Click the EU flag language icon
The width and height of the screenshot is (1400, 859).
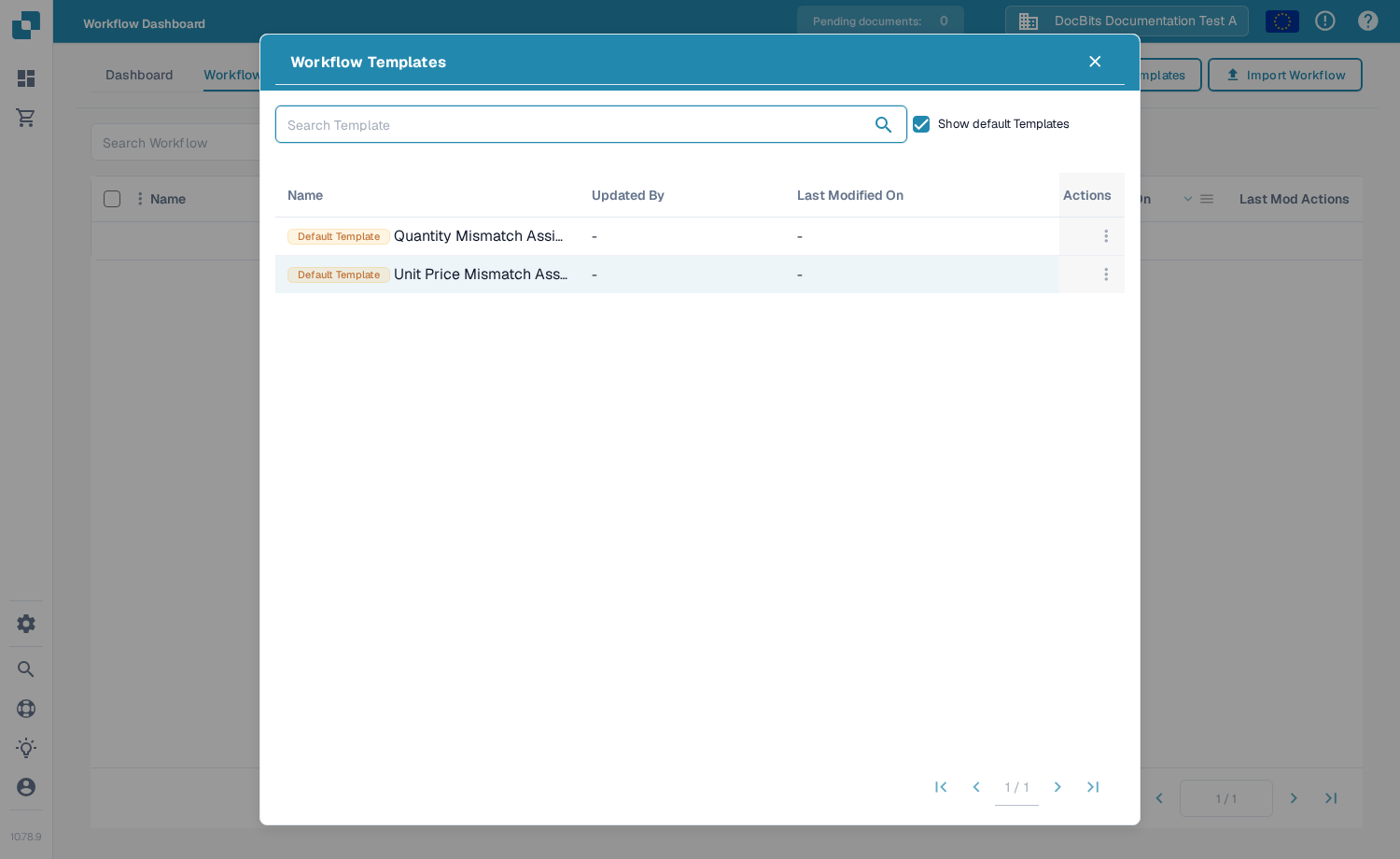point(1282,21)
